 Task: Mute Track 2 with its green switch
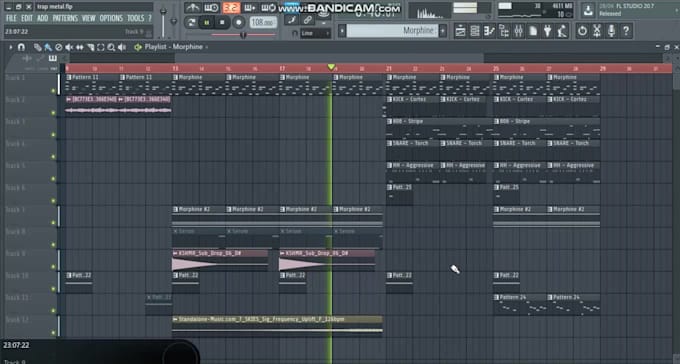(x=54, y=113)
